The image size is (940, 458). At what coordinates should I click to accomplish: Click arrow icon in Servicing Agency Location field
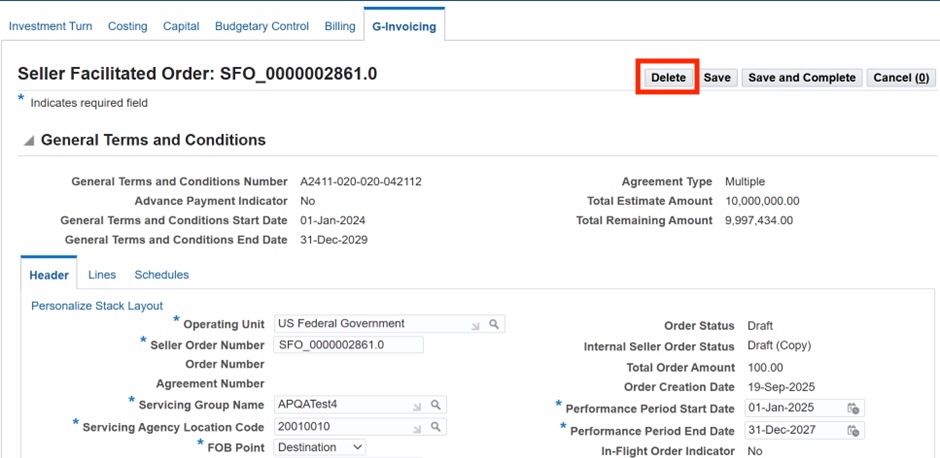(x=417, y=427)
